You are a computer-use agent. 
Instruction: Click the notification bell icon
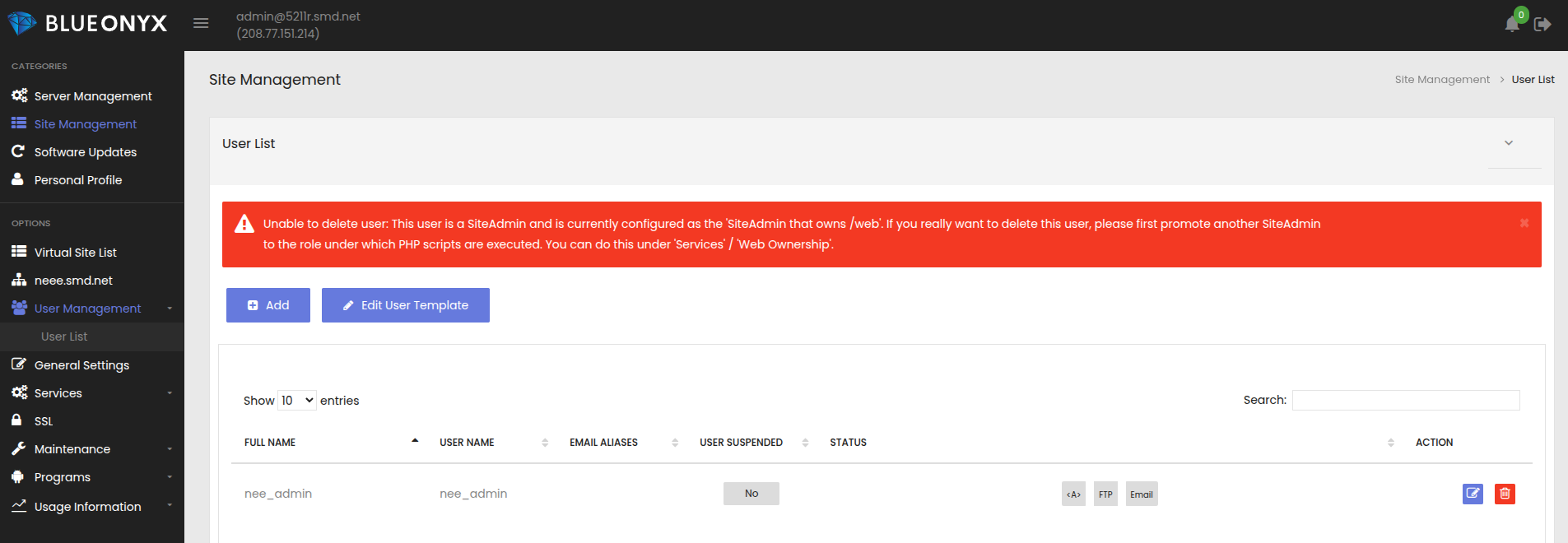[x=1512, y=25]
